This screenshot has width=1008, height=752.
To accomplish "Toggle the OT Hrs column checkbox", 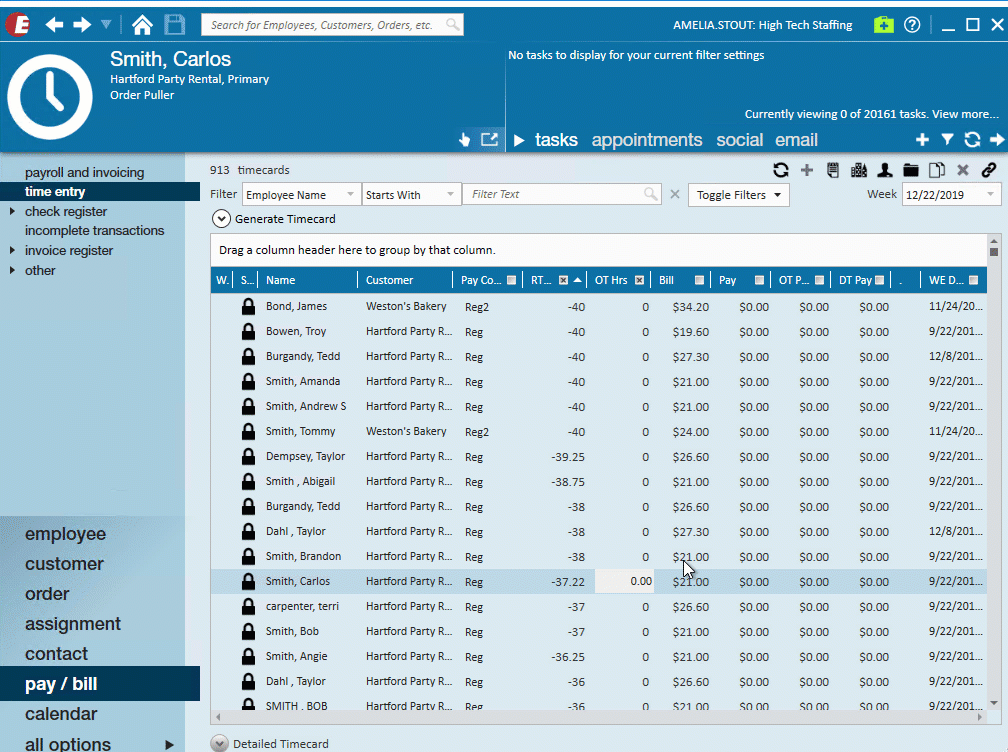I will tap(639, 281).
